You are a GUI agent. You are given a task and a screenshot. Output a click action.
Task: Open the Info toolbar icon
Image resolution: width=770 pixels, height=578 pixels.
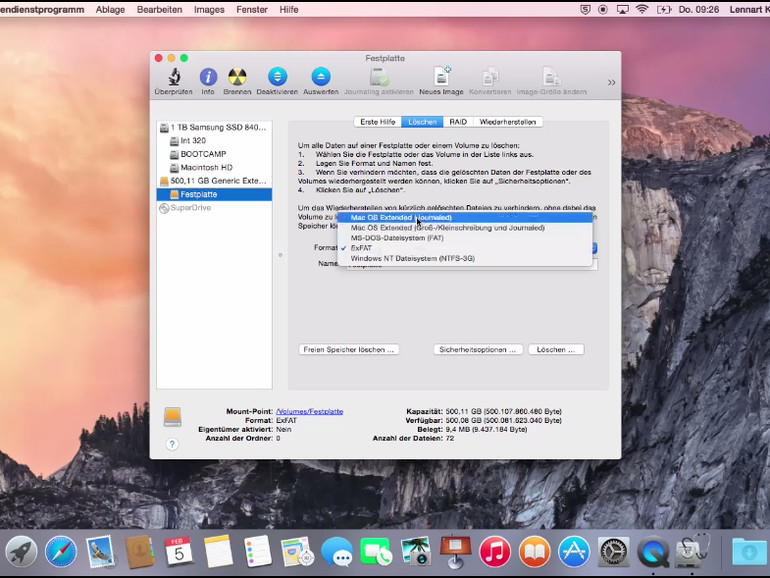tap(208, 77)
